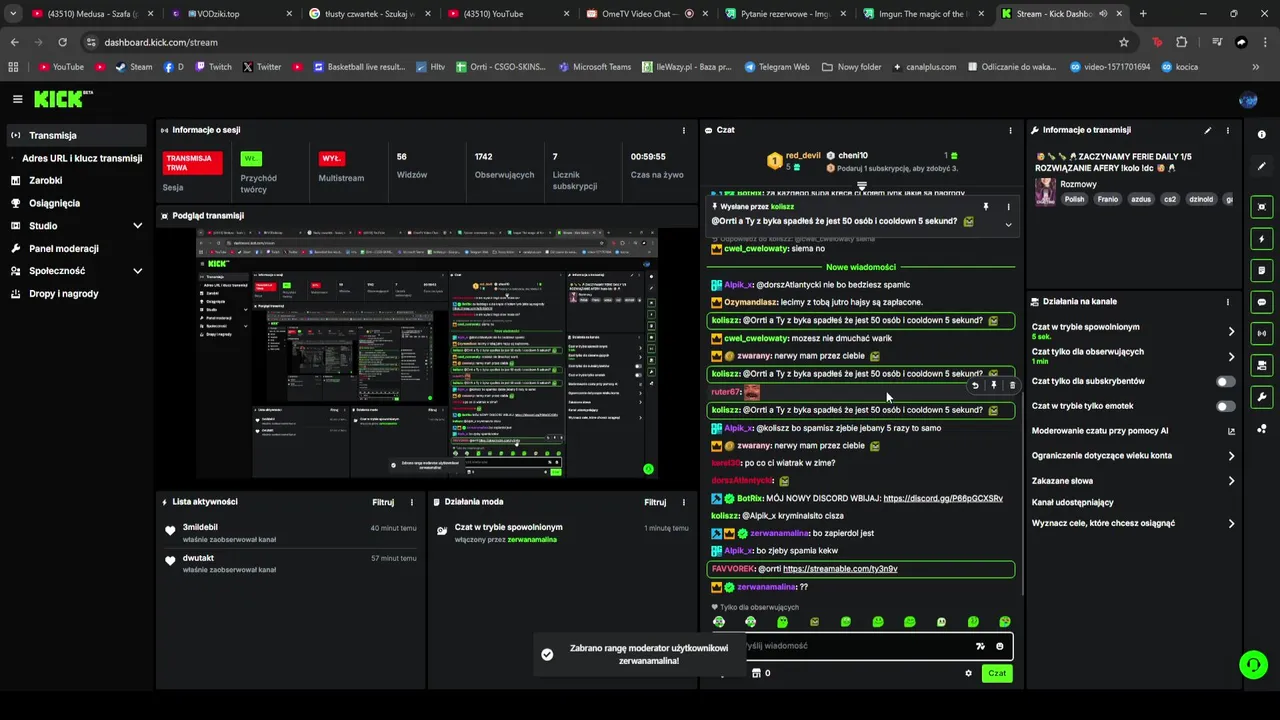The width and height of the screenshot is (1280, 720).
Task: Click the info icon in the right sidebar
Action: point(1262,135)
